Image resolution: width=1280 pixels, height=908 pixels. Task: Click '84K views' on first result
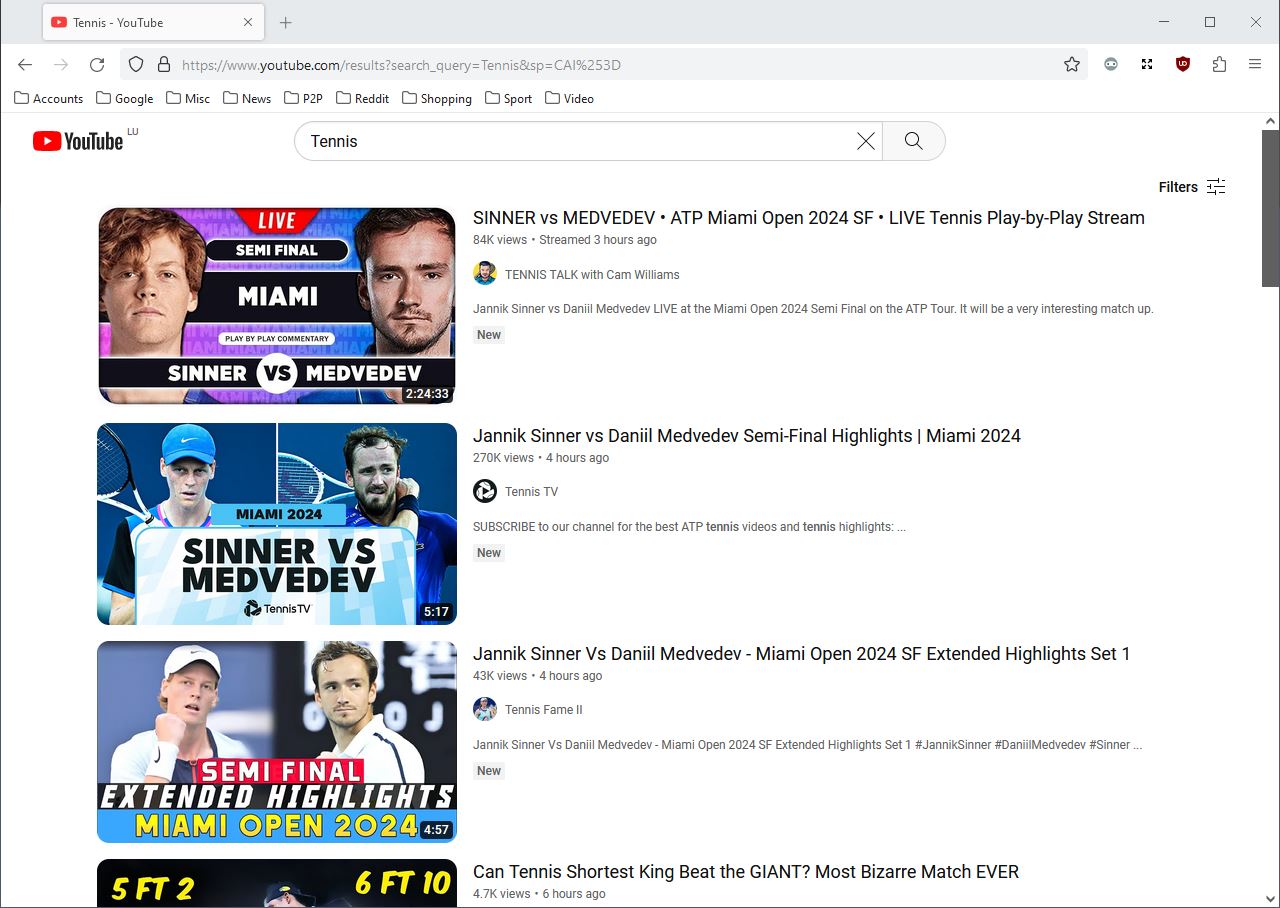[500, 240]
